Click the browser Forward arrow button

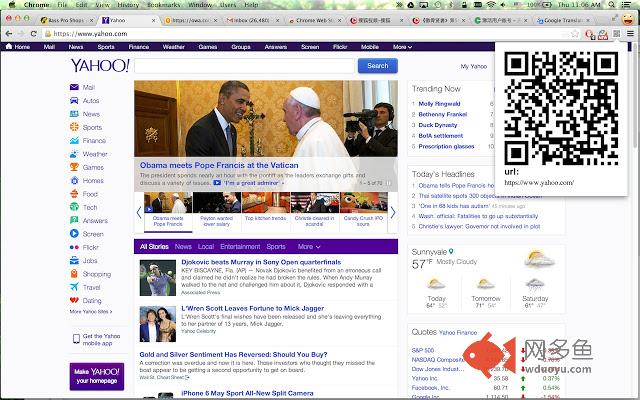pyautogui.click(x=21, y=33)
